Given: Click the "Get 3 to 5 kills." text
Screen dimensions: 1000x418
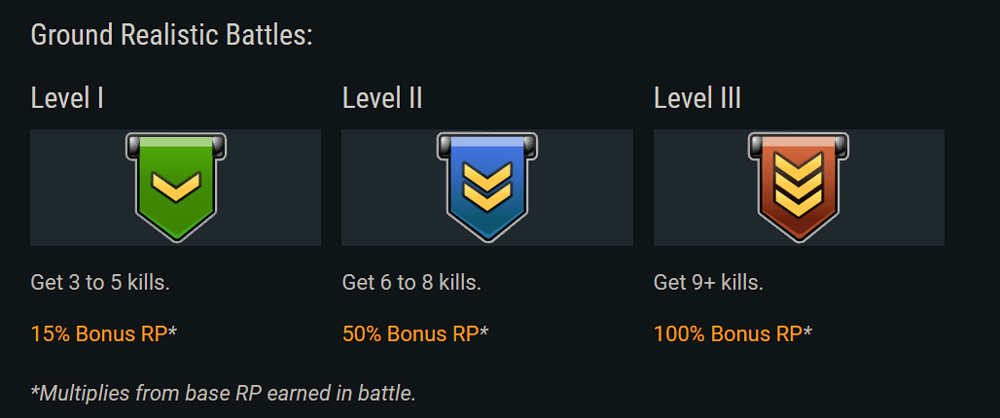Looking at the screenshot, I should (x=100, y=282).
